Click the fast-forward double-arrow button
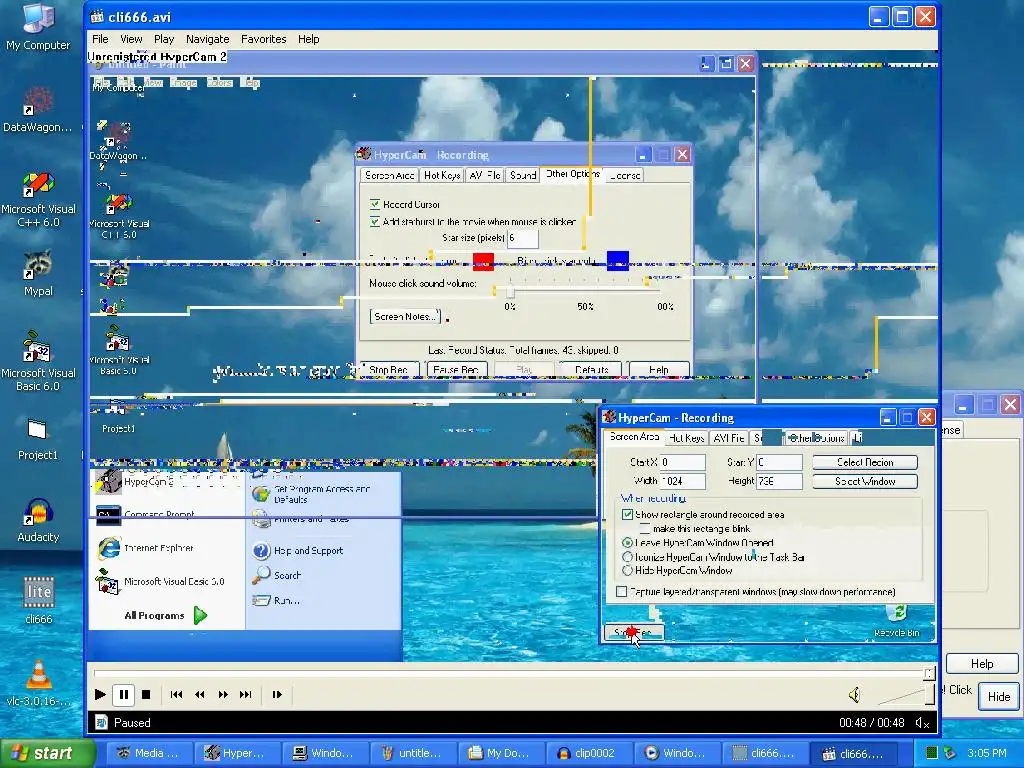The height and width of the screenshot is (768, 1024). click(223, 695)
